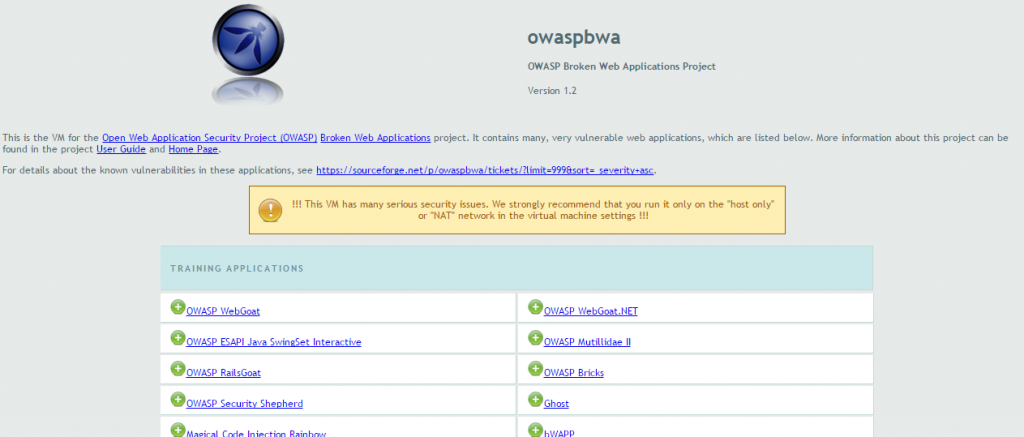Open the OWASP RailsGoat link
Viewport: 1024px width, 437px height.
pos(223,373)
